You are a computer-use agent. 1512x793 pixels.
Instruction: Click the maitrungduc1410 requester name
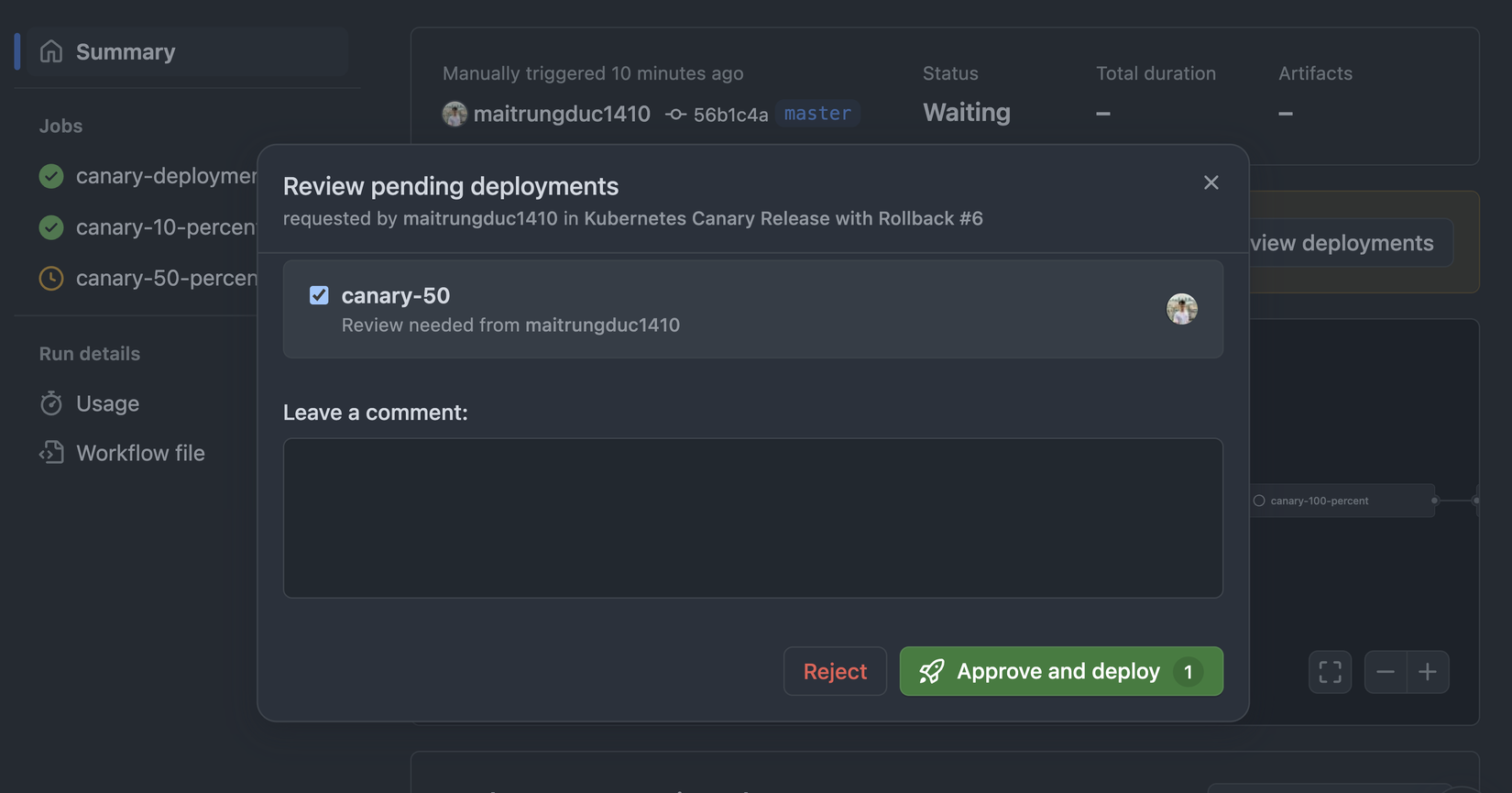(480, 218)
